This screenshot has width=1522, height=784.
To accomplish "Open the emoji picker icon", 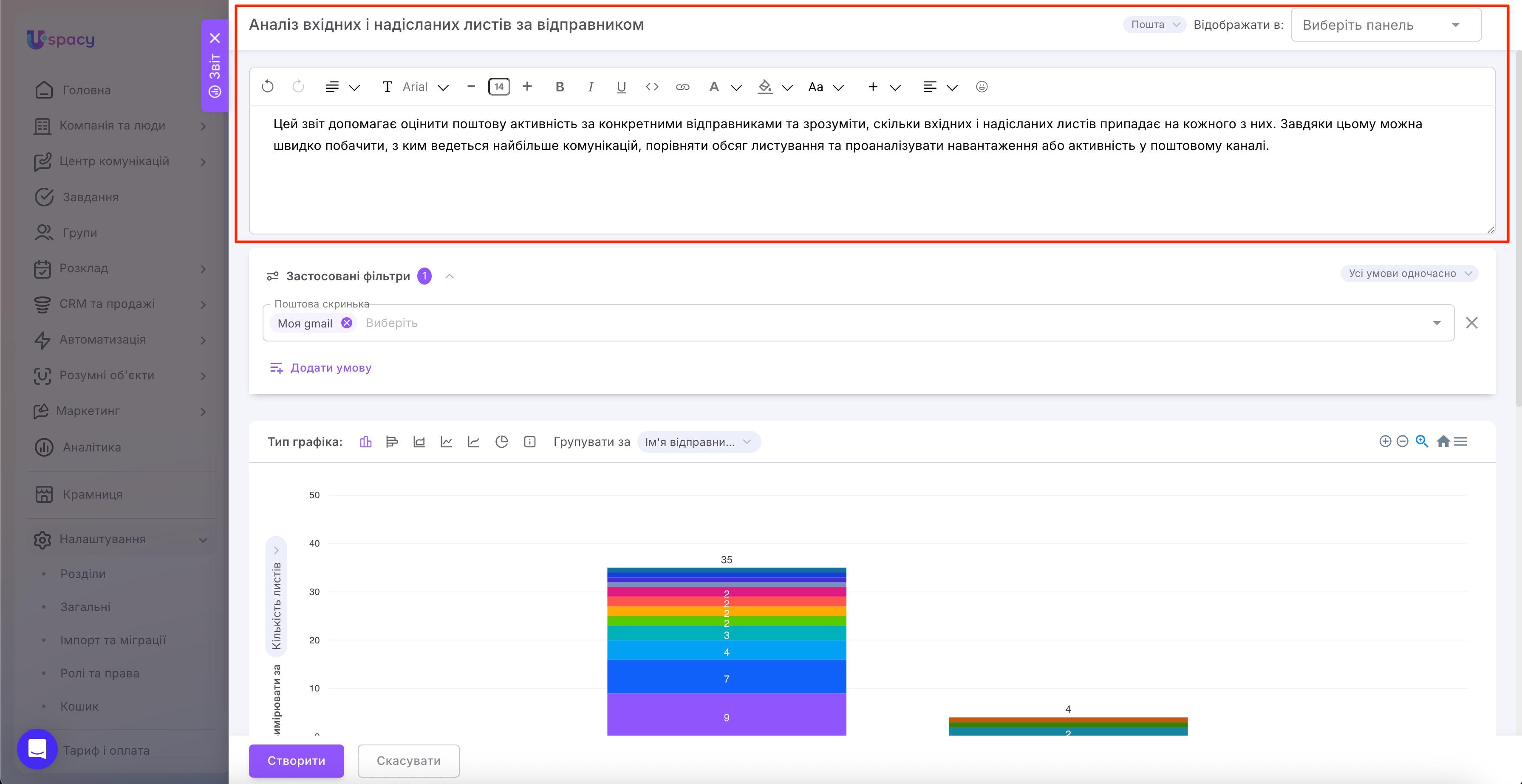I will coord(982,87).
